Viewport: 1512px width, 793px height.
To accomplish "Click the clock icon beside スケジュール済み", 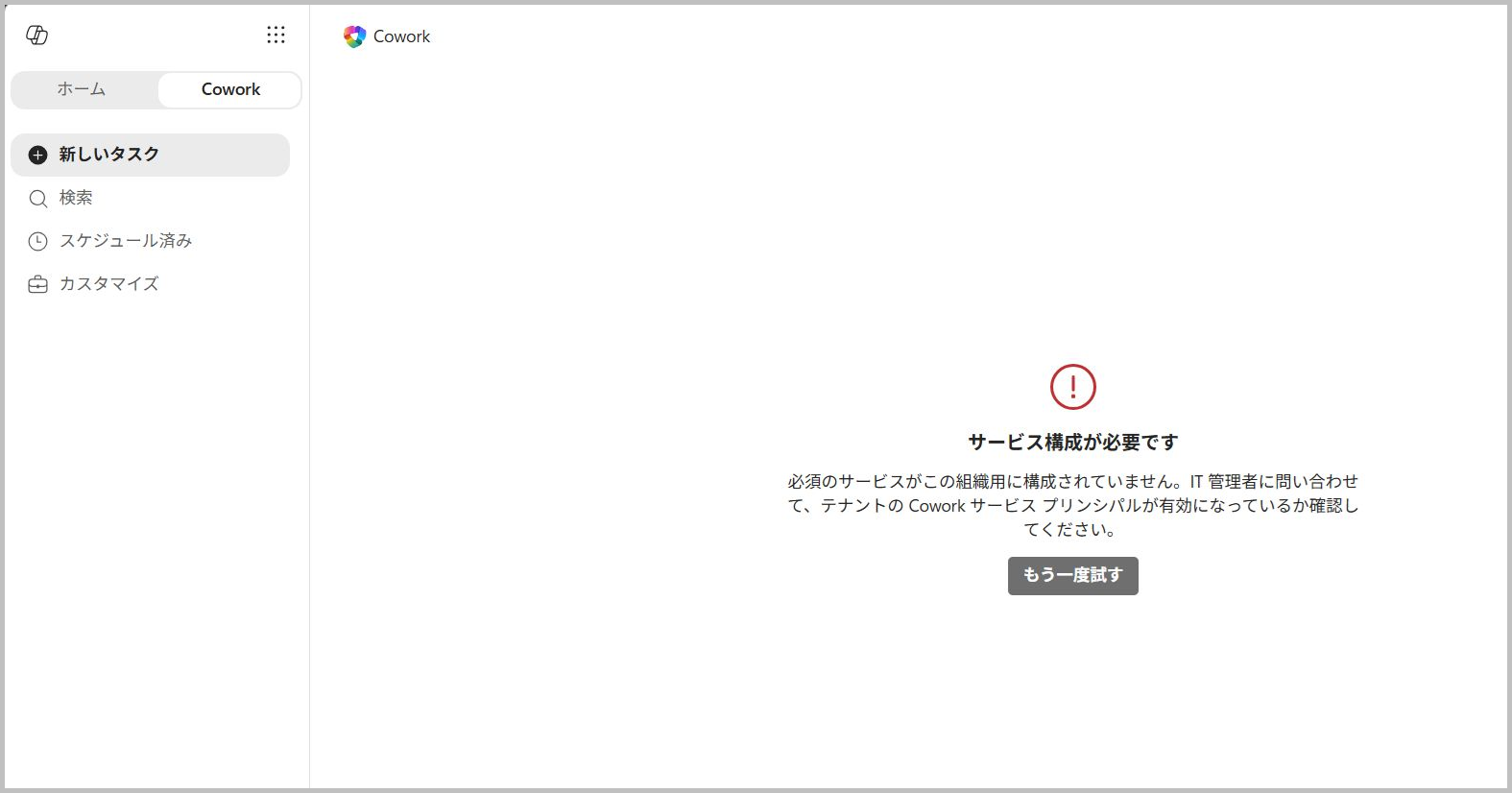I will 37,242.
